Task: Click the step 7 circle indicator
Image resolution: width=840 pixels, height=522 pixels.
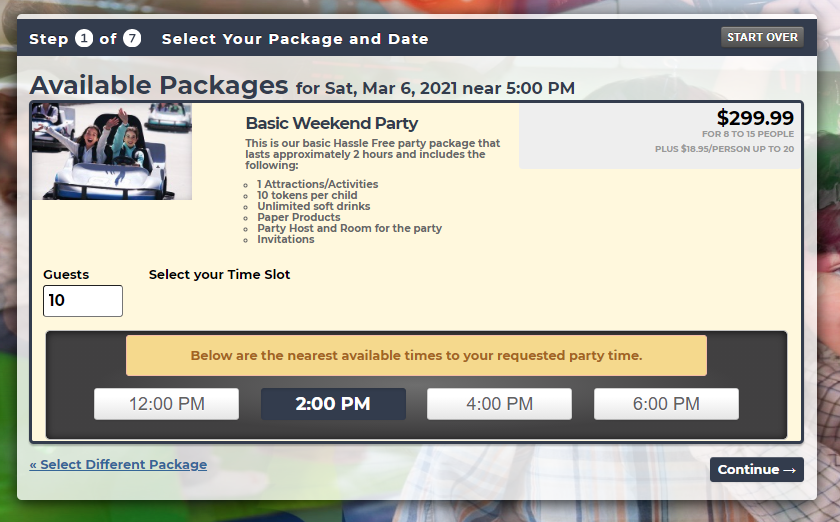Action: click(x=132, y=39)
